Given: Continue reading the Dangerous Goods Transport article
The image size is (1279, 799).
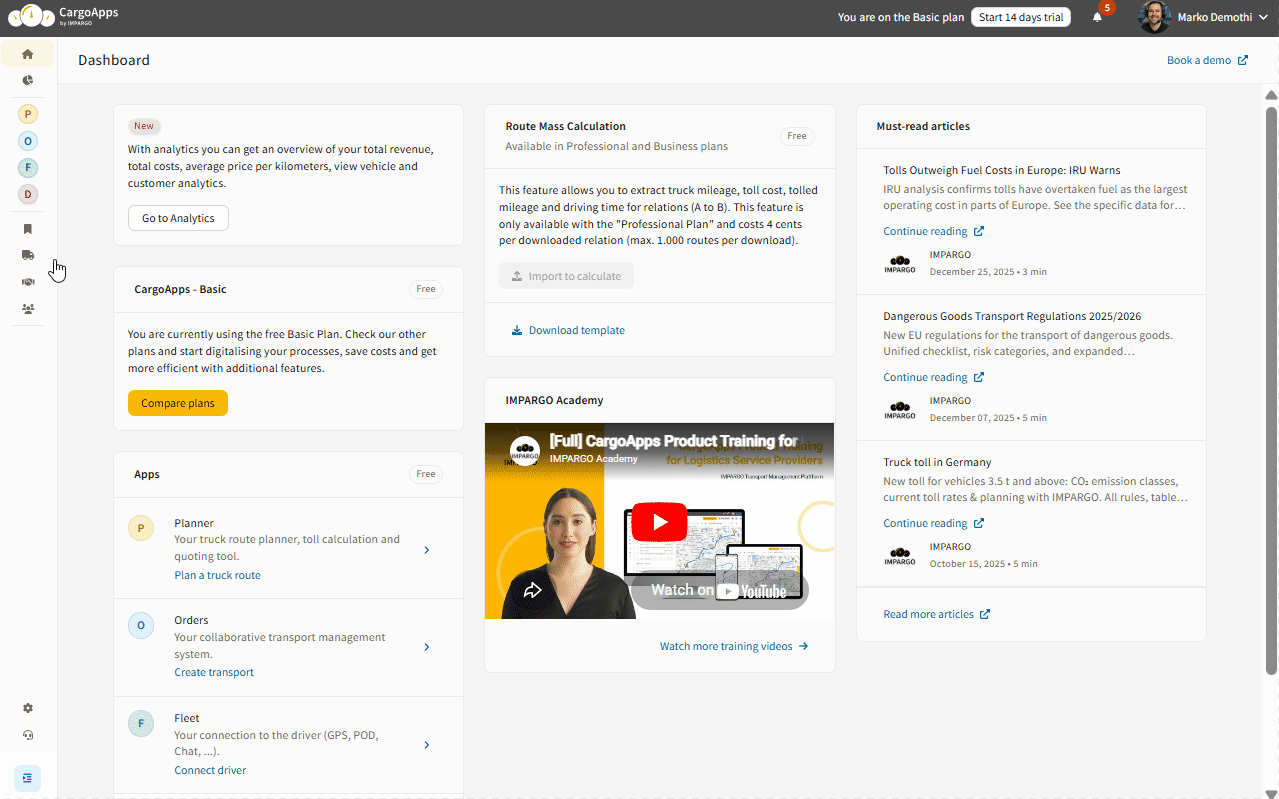Looking at the screenshot, I should [x=933, y=377].
